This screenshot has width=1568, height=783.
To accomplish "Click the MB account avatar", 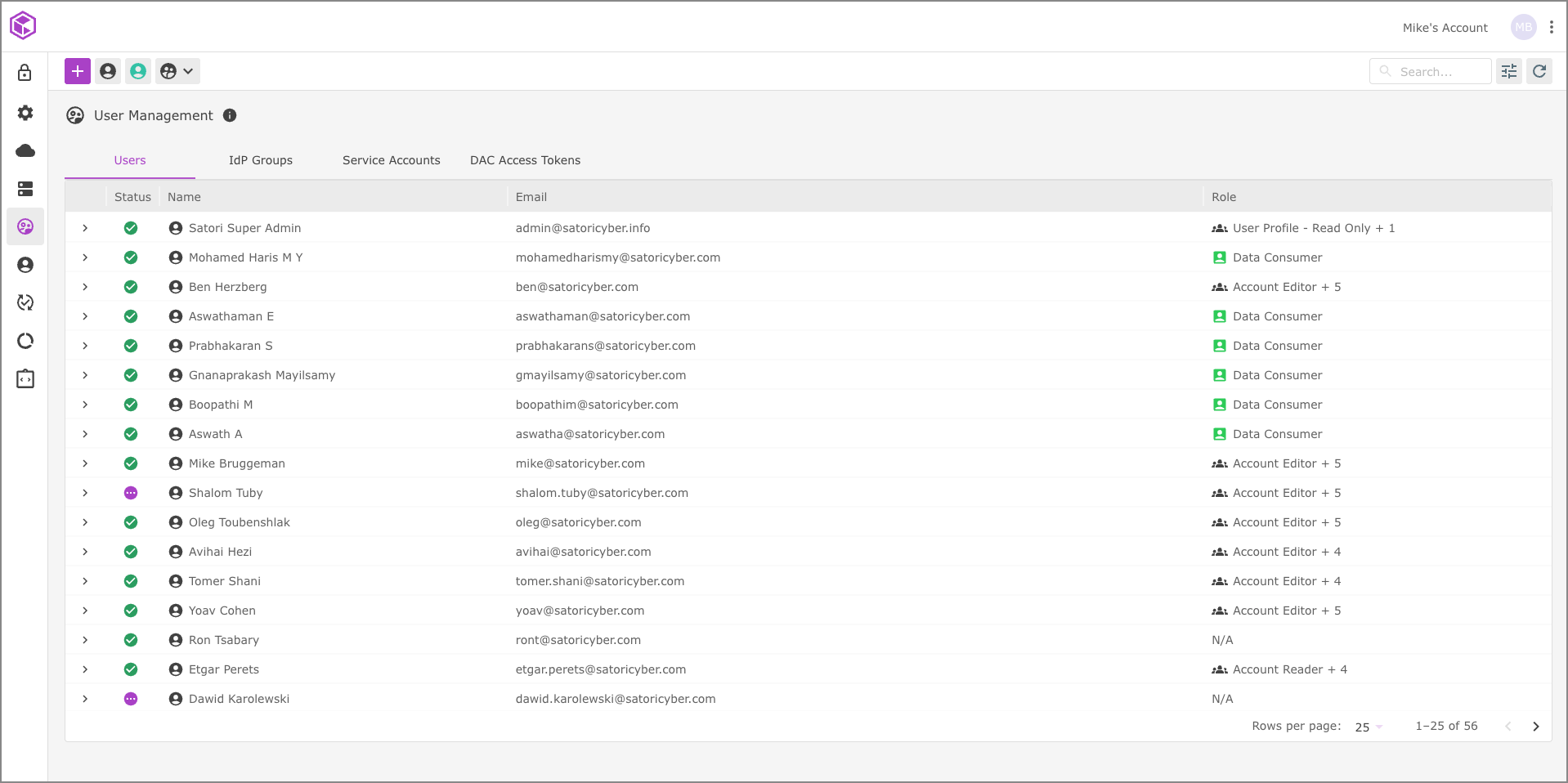I will 1523,27.
